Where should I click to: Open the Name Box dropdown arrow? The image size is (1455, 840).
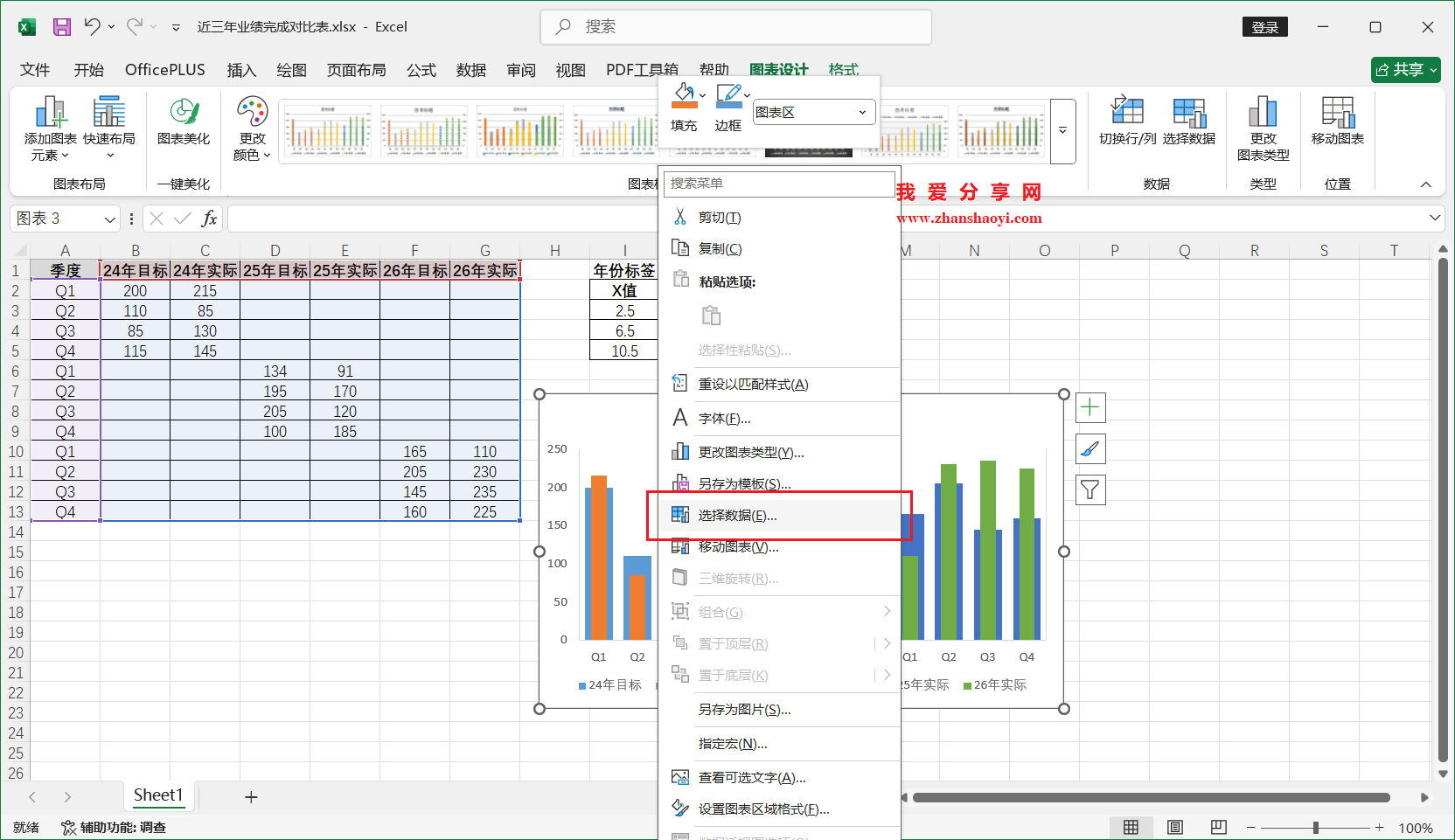110,219
